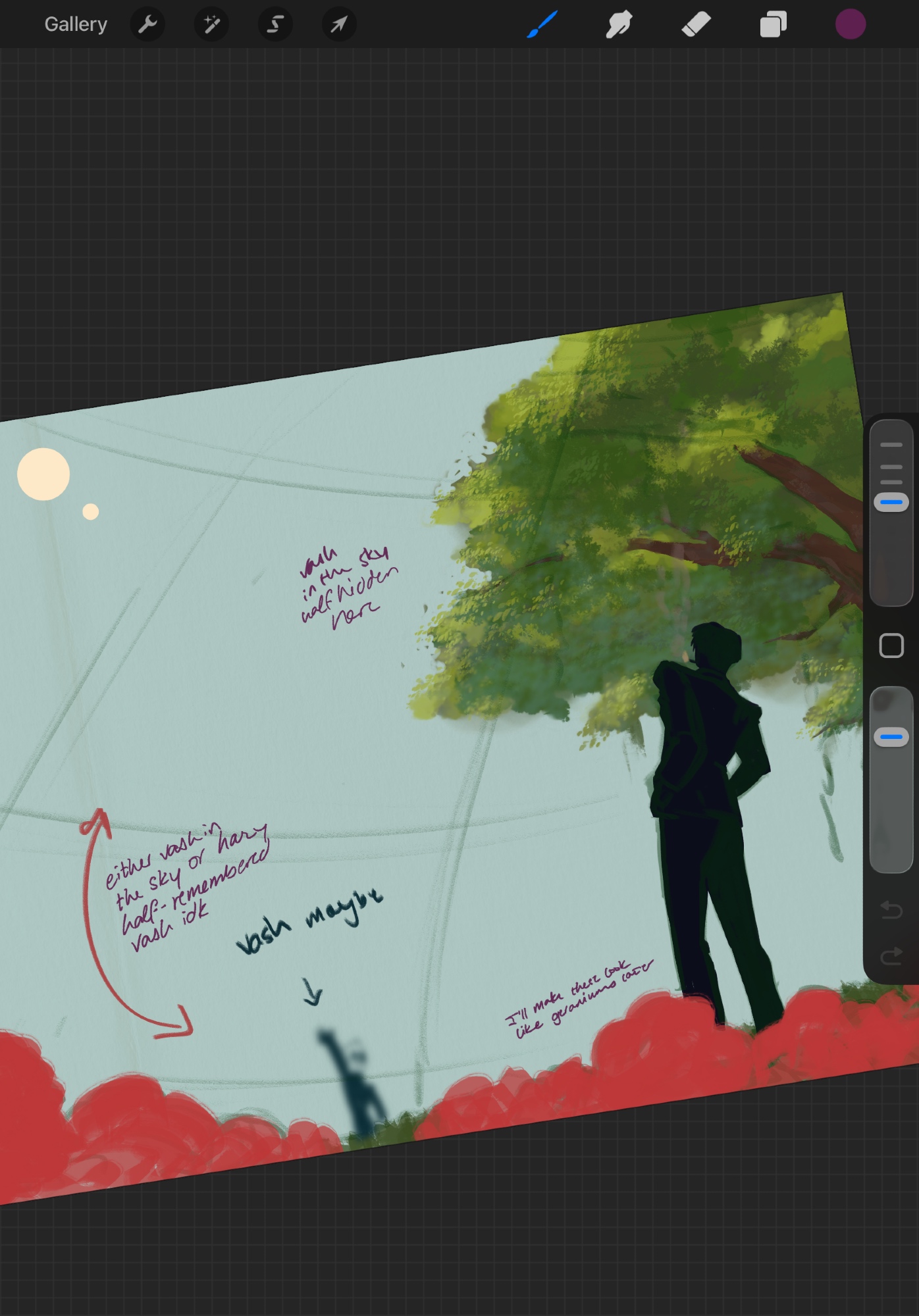Screen dimensions: 919x1316
Task: Activate the Transform arrow tool
Action: [339, 24]
